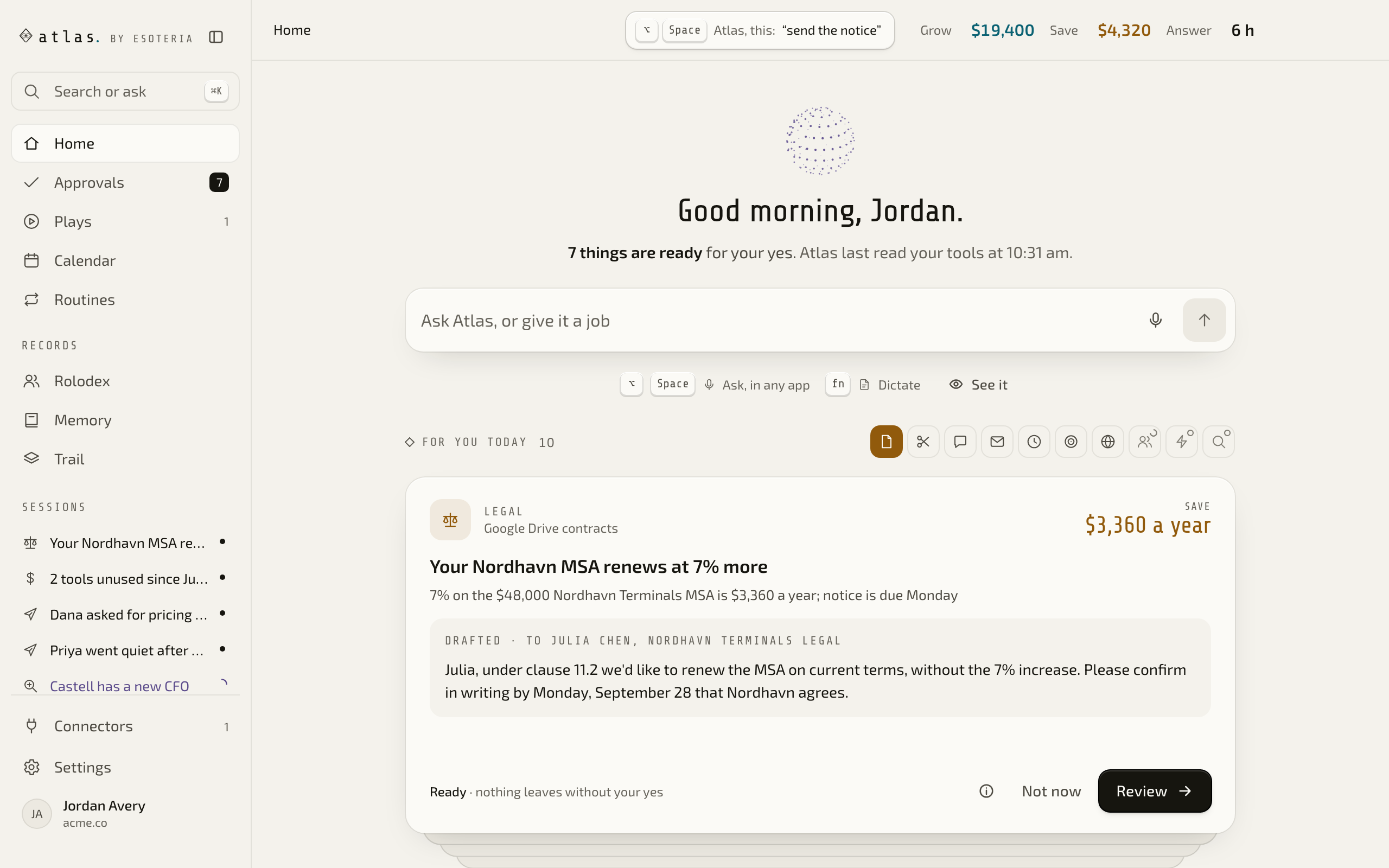Focus the Ask Atlas input box
This screenshot has height=868, width=1389.
point(775,320)
